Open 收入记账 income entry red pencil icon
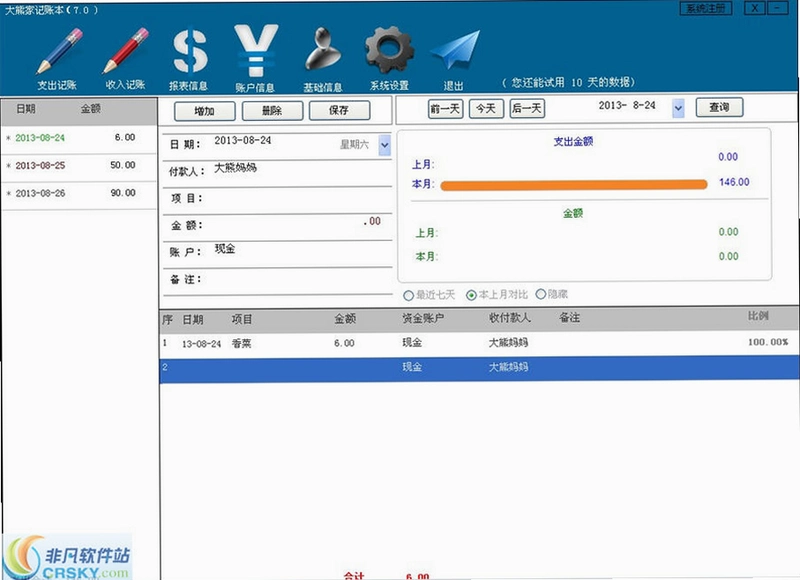800x580 pixels. point(126,51)
